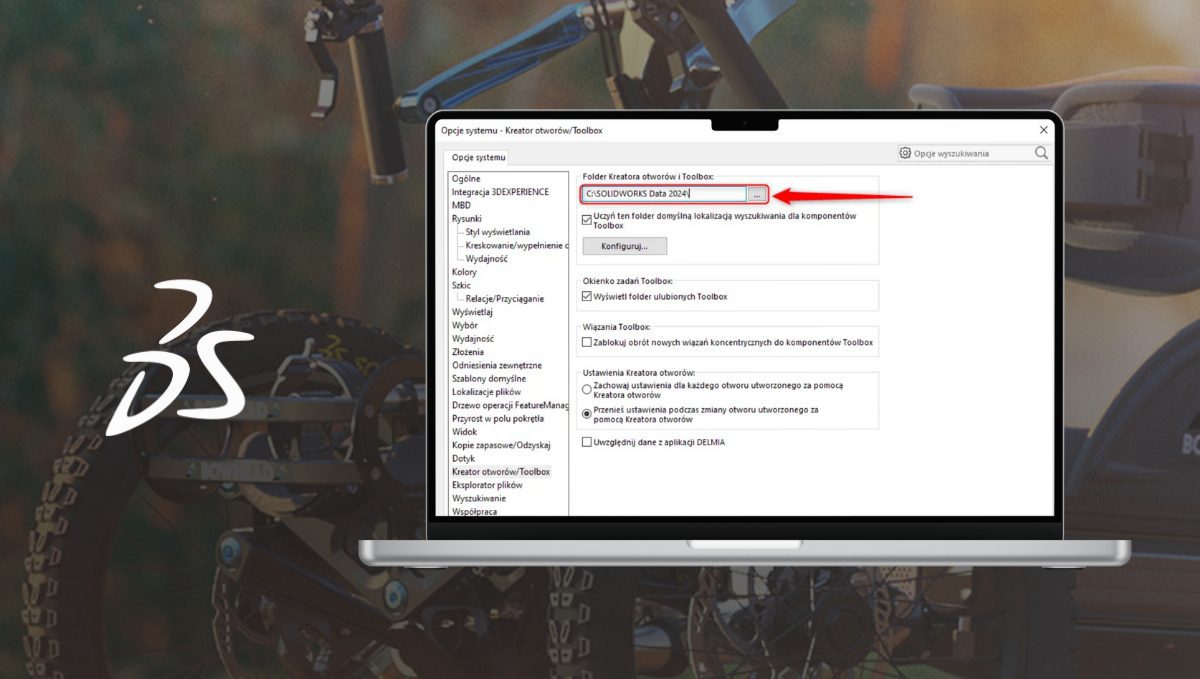Select Wyświetlaj in the options tree
The width and height of the screenshot is (1200, 679).
click(472, 312)
